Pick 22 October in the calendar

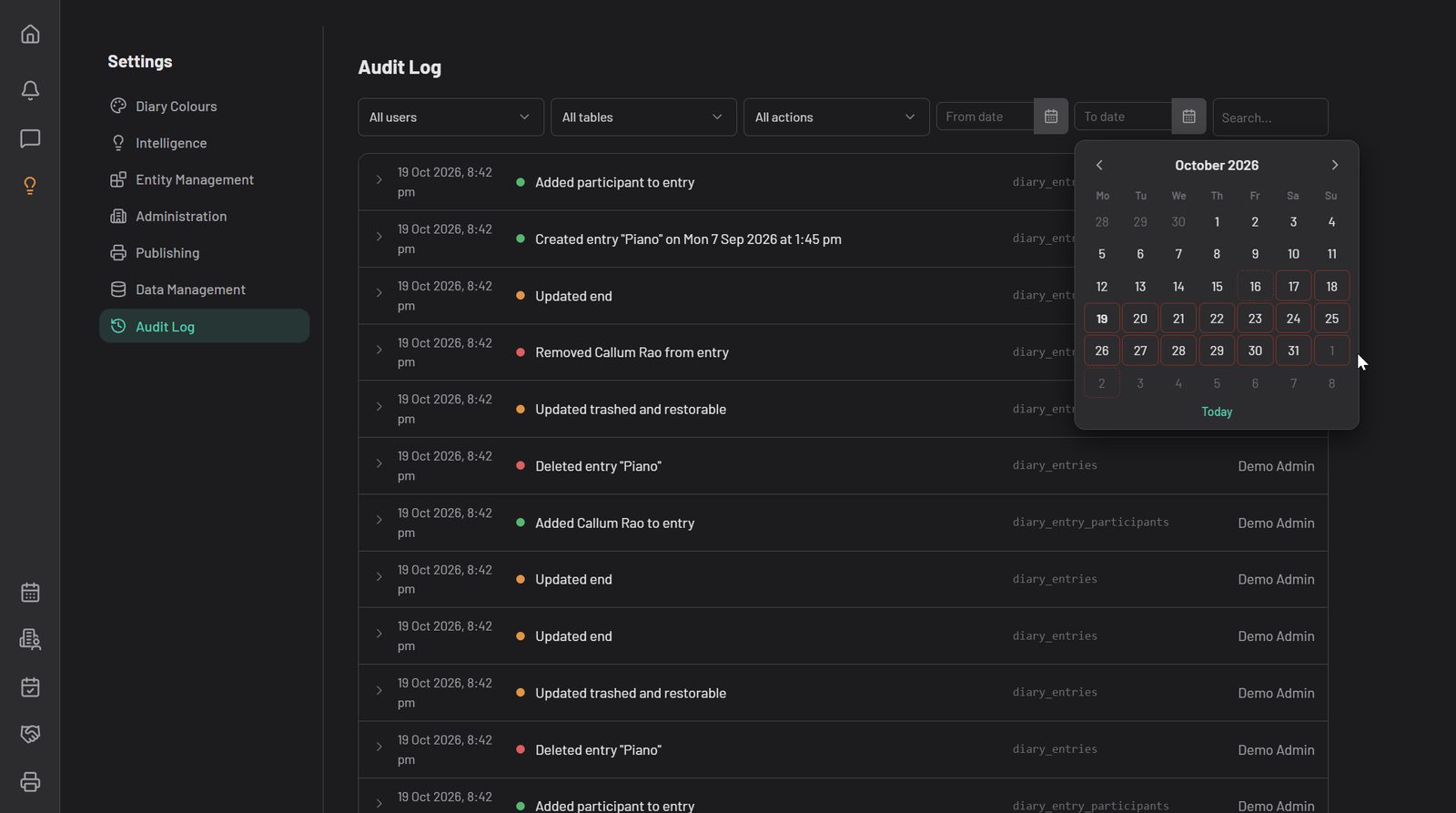tap(1217, 319)
